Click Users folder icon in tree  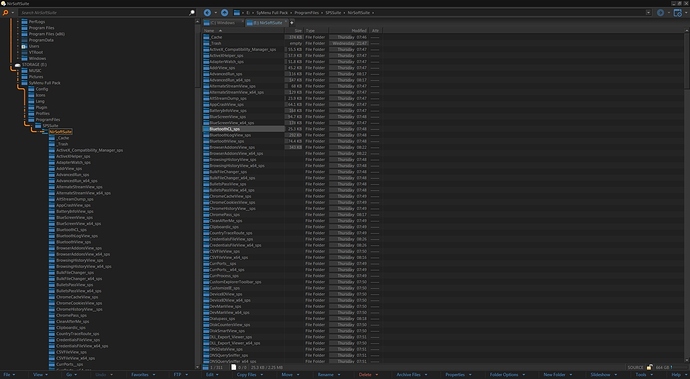pos(24,46)
